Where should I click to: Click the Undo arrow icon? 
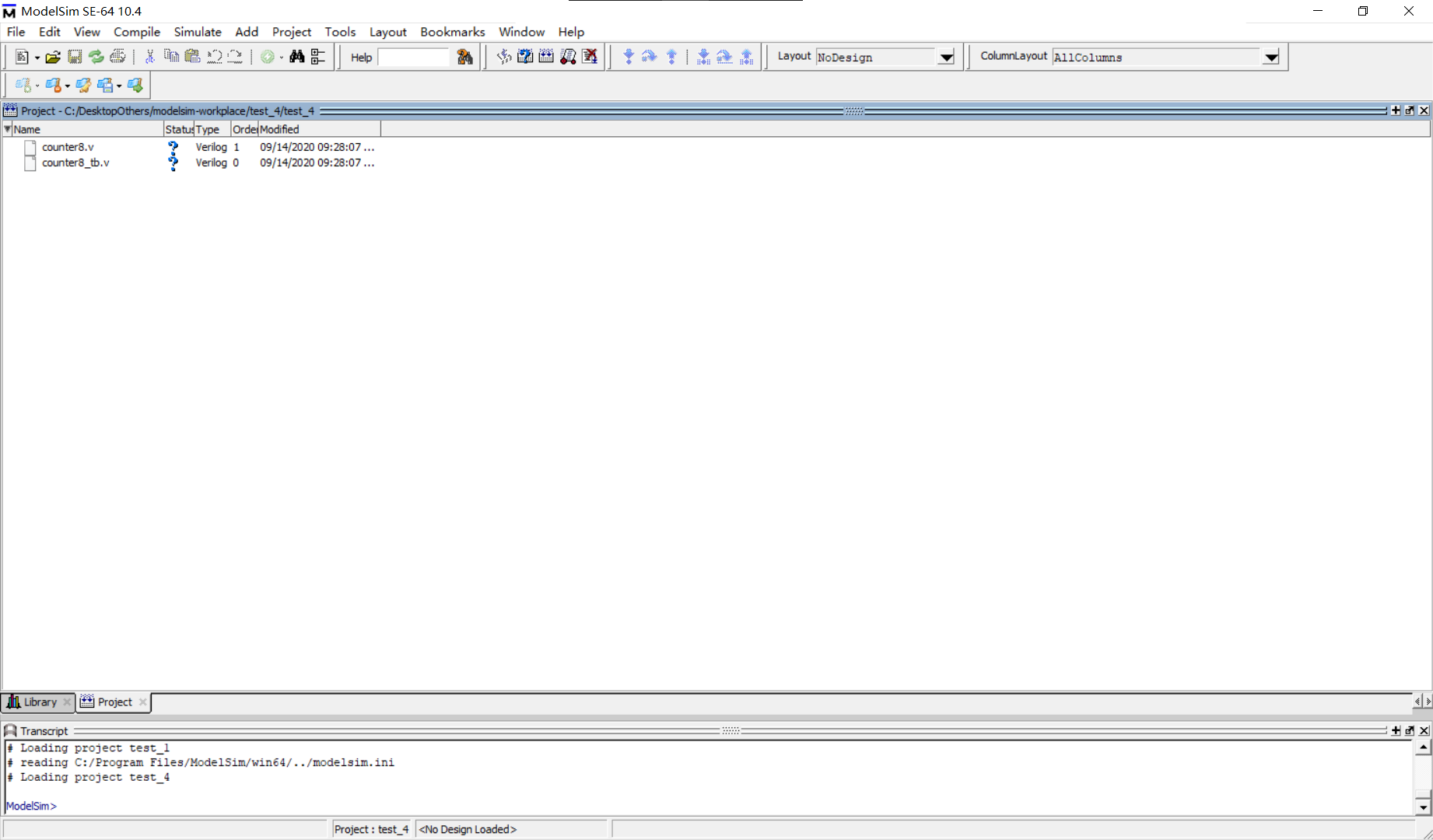[x=214, y=57]
